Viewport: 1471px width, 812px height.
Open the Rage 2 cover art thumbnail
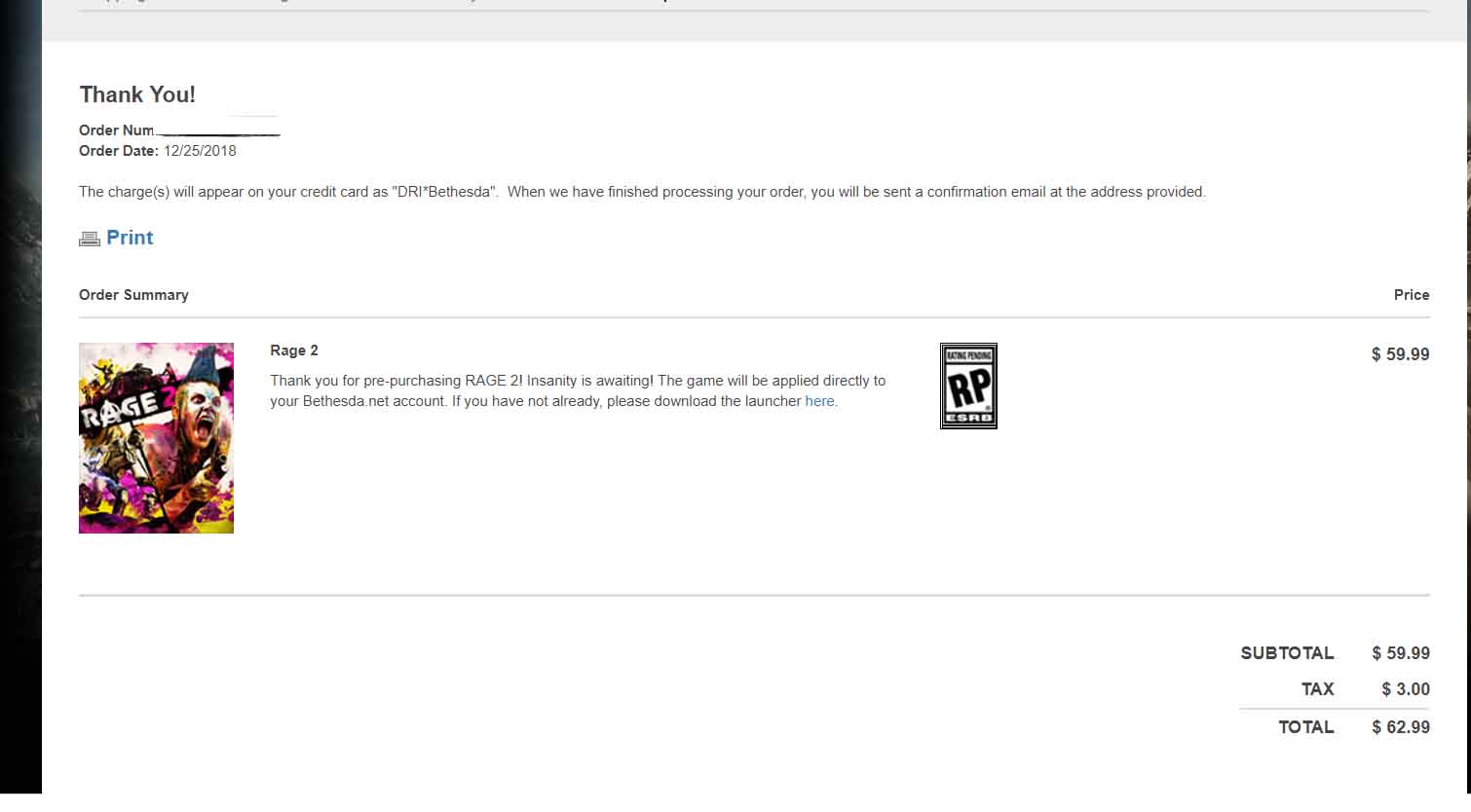point(156,437)
